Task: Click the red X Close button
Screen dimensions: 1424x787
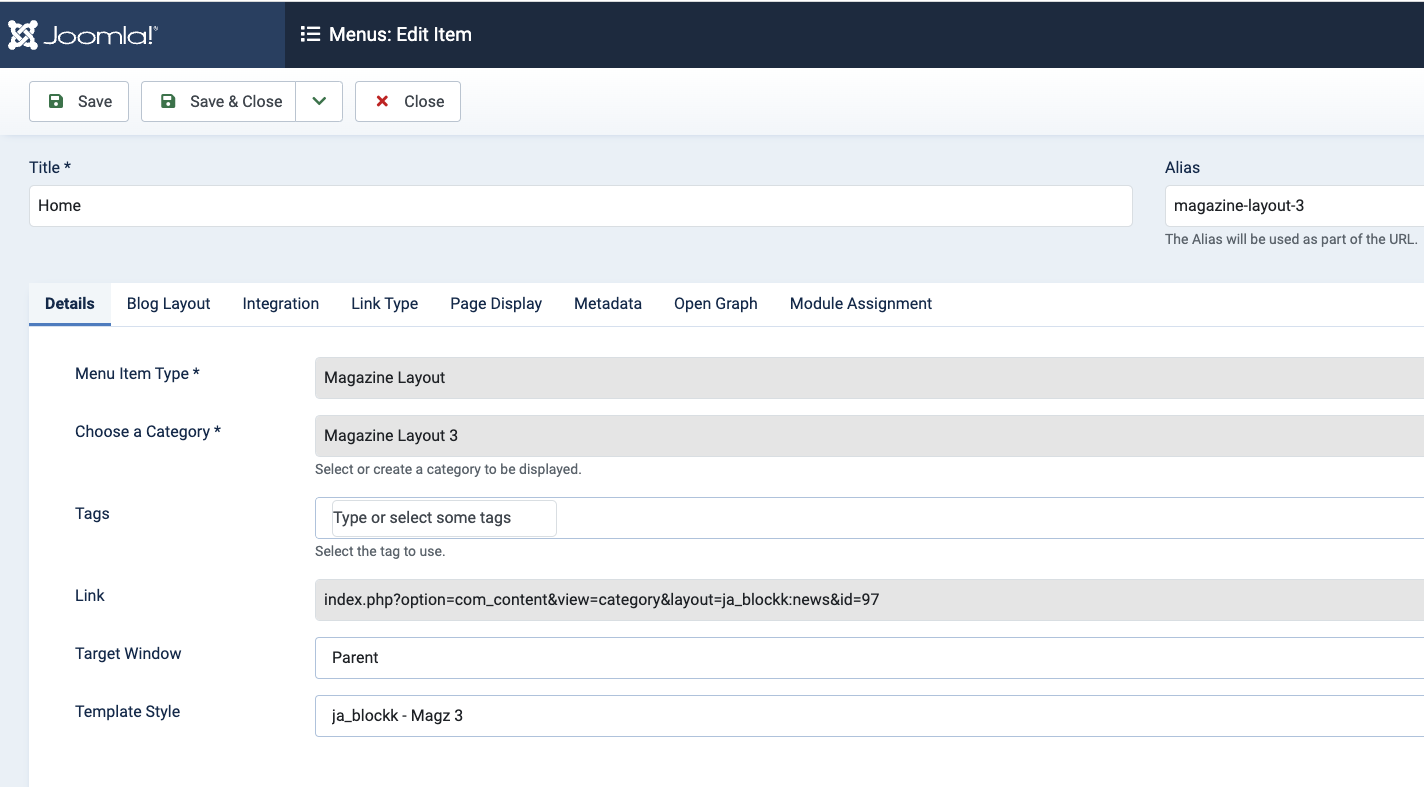Action: (408, 101)
